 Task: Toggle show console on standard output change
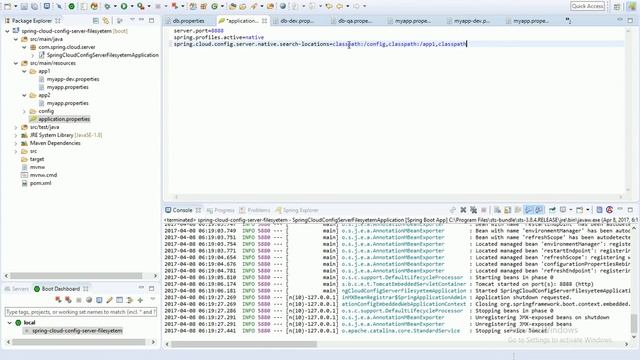[528, 210]
